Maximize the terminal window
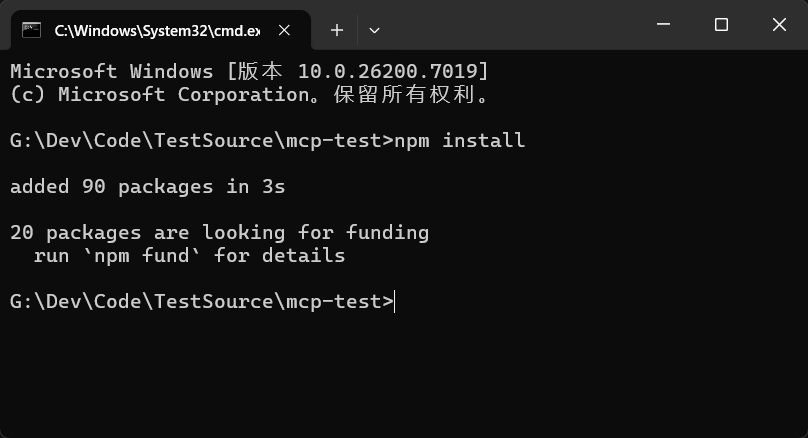The width and height of the screenshot is (808, 438). click(x=721, y=25)
